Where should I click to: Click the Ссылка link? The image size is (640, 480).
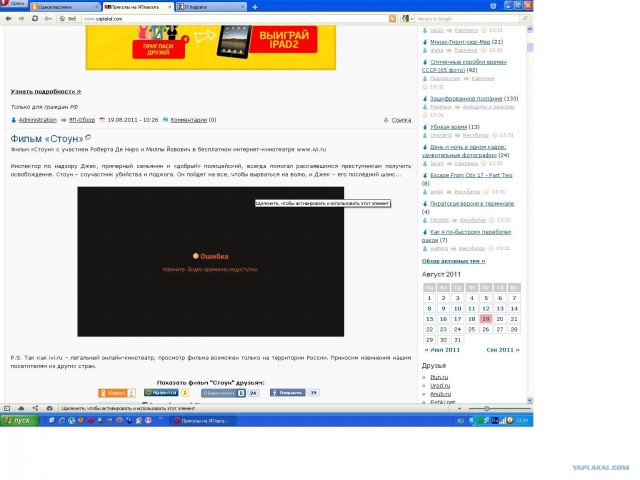401,120
